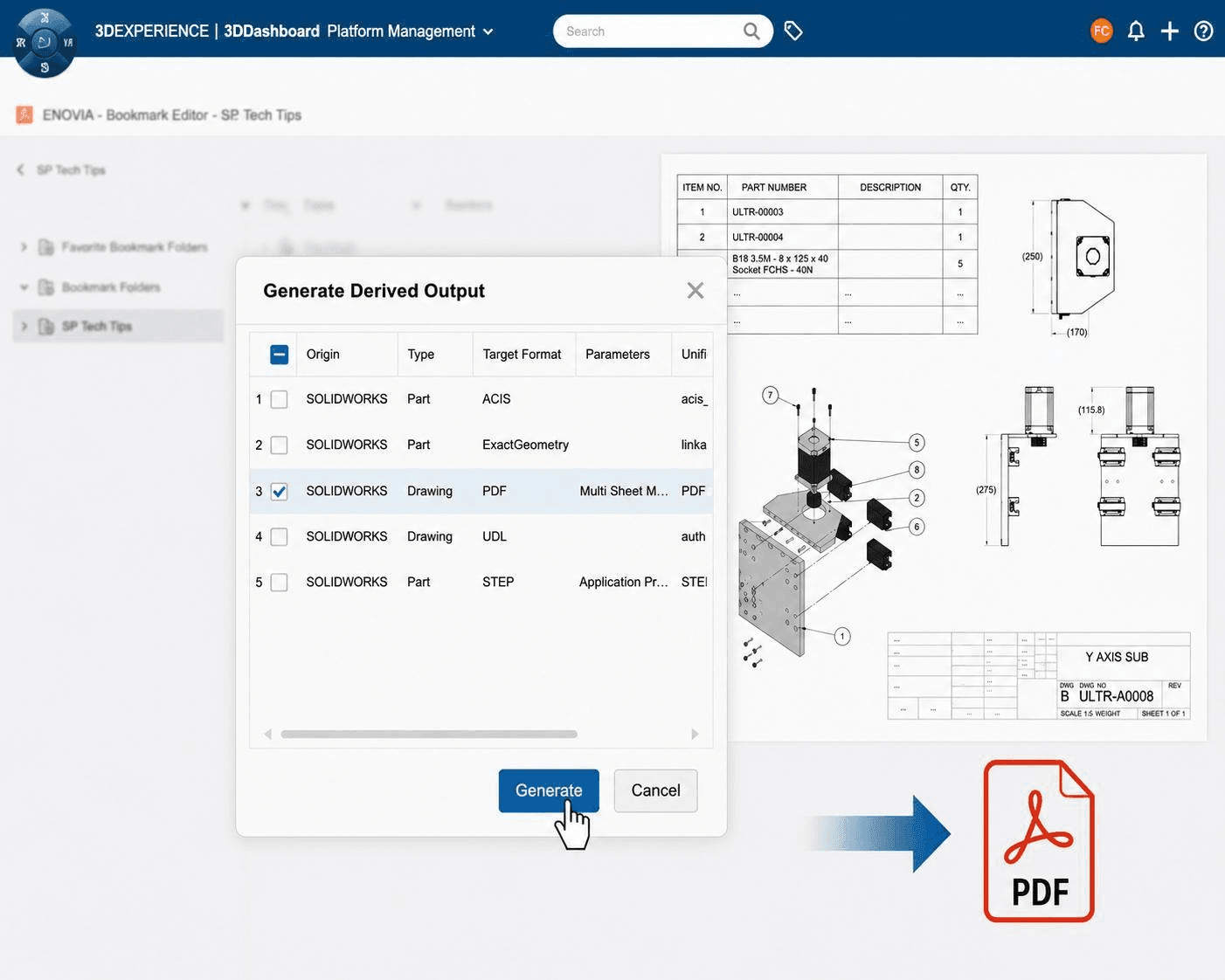Click the Favorite Bookmark Folders folder icon
1225x980 pixels.
click(x=46, y=247)
